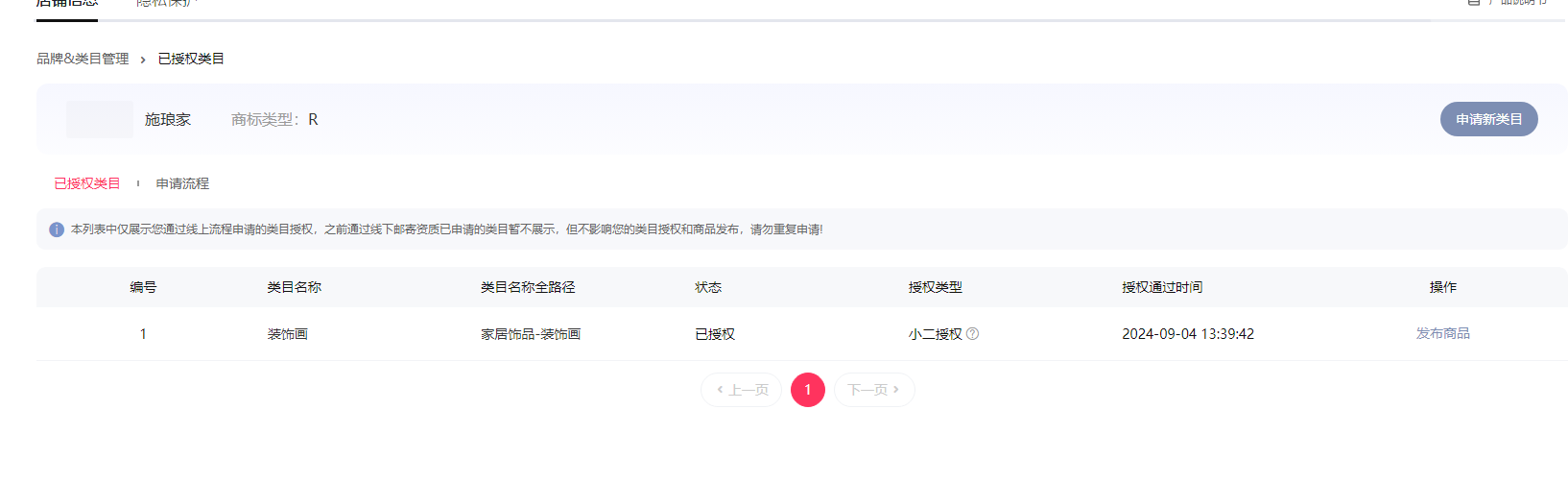Click the 家居饰品-装饰画 full path cell
Screen dimensions: 1568x482
pyautogui.click(x=531, y=334)
